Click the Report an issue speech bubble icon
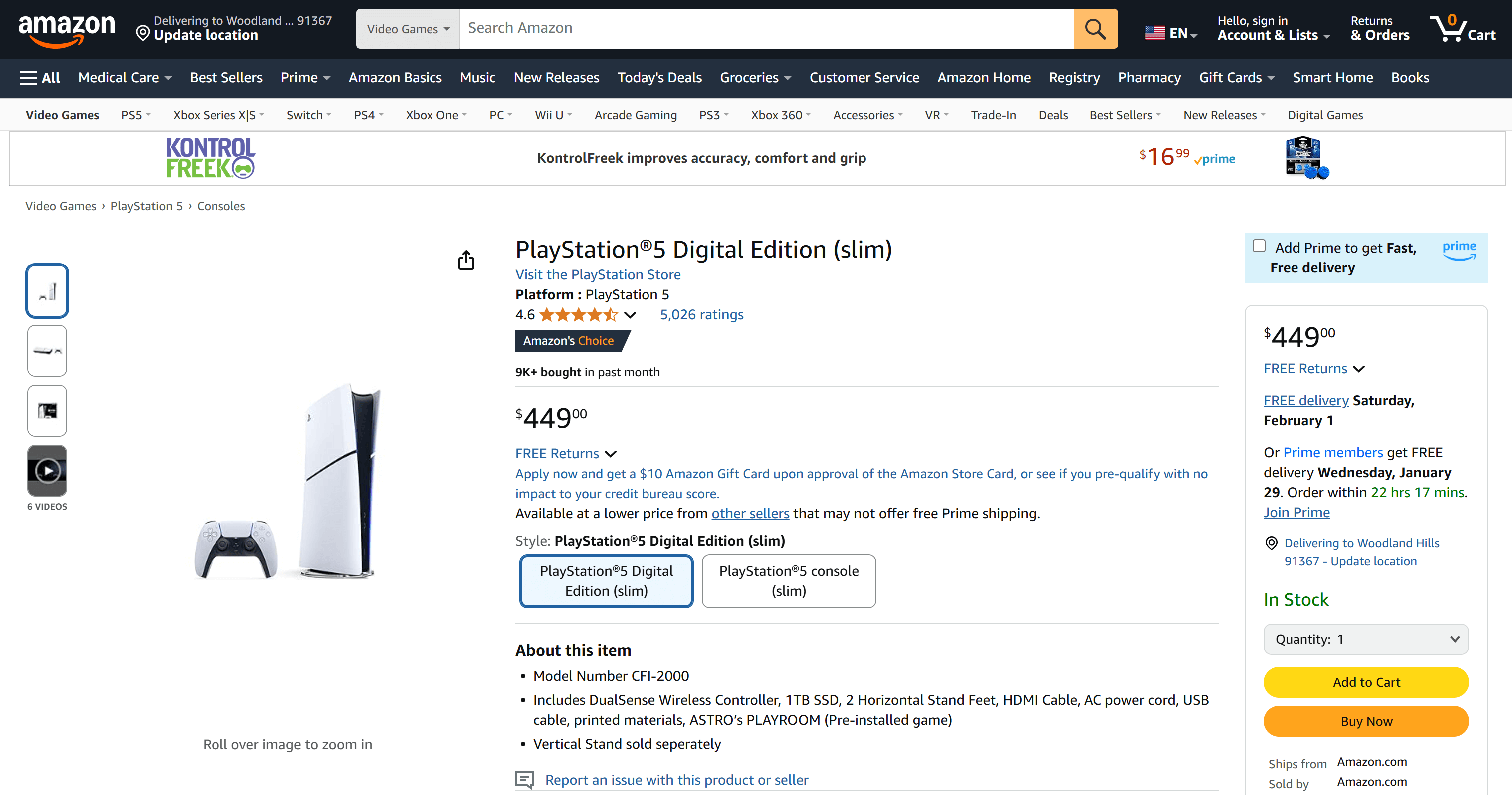This screenshot has width=1512, height=795. (524, 780)
